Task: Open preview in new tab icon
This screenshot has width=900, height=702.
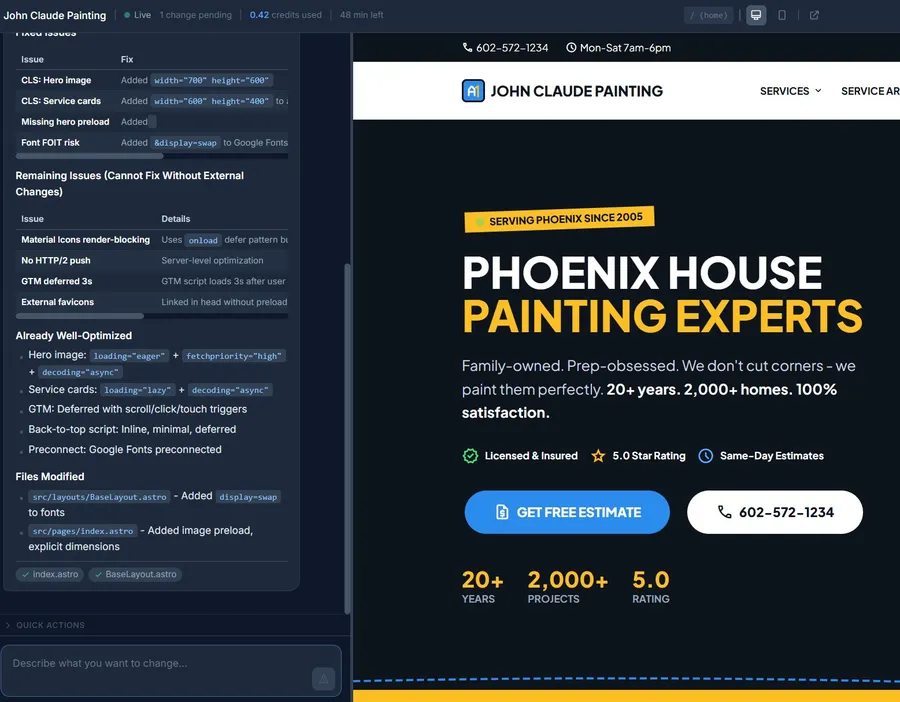Action: (814, 15)
